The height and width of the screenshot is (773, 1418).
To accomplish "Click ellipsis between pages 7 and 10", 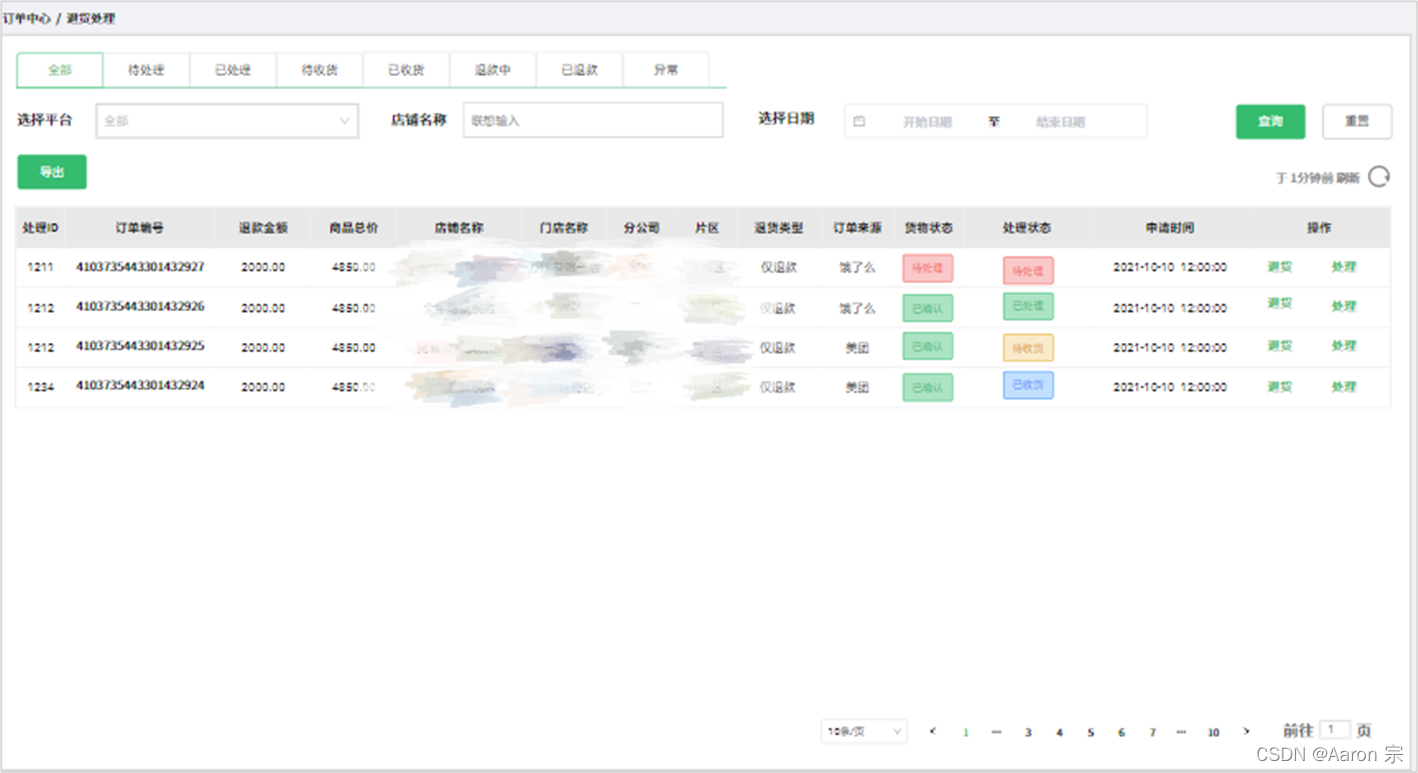I will coord(1181,732).
